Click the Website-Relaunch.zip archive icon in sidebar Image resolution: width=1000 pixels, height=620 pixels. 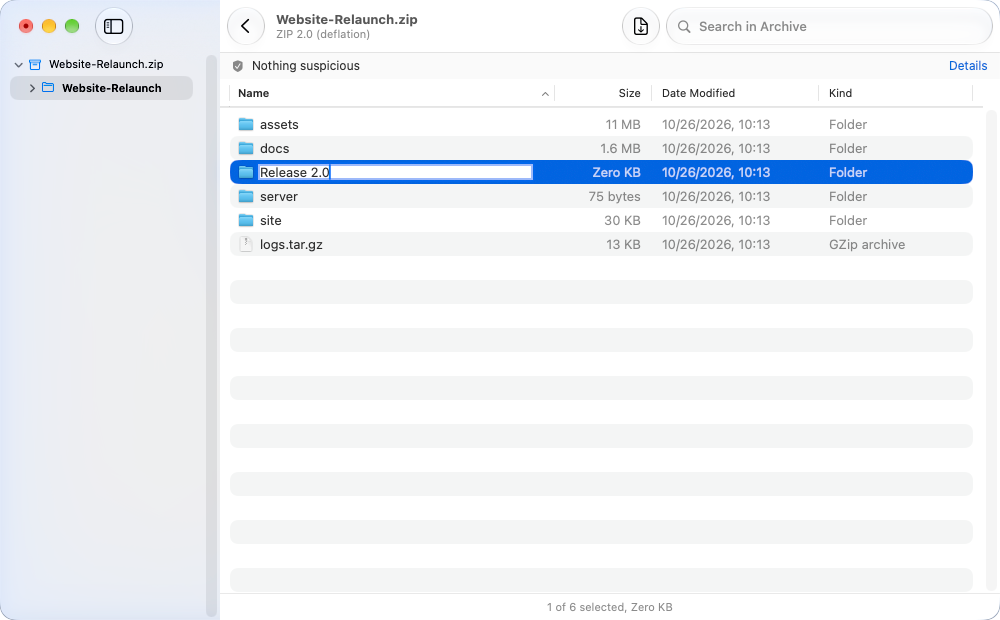pyautogui.click(x=35, y=64)
